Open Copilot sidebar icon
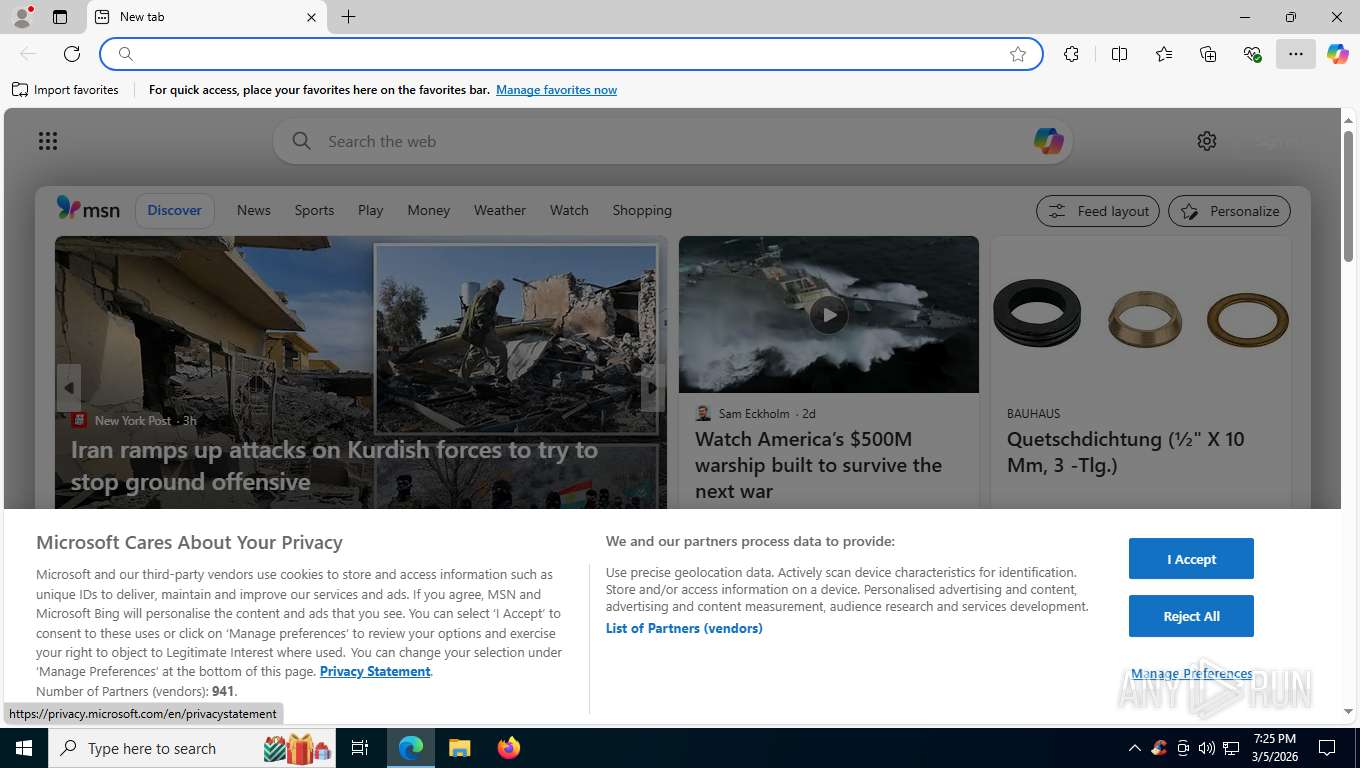Screen dimensions: 1360x768 pos(1338,54)
